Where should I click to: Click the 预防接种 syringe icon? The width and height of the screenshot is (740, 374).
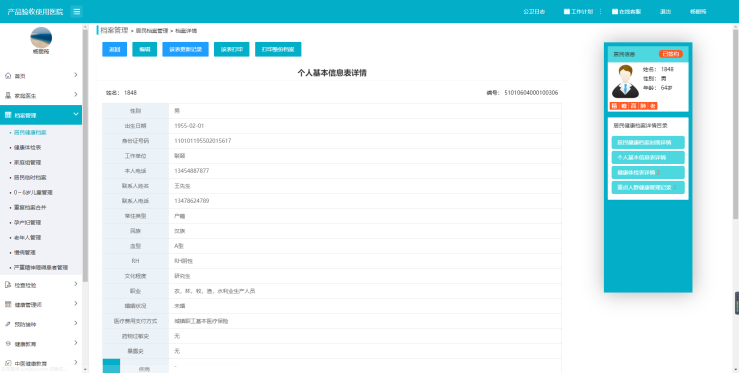pos(8,324)
